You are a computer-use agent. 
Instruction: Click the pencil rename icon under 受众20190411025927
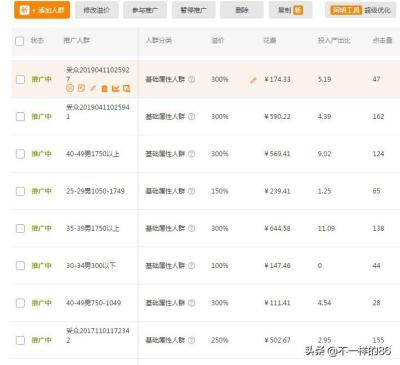pyautogui.click(x=93, y=88)
